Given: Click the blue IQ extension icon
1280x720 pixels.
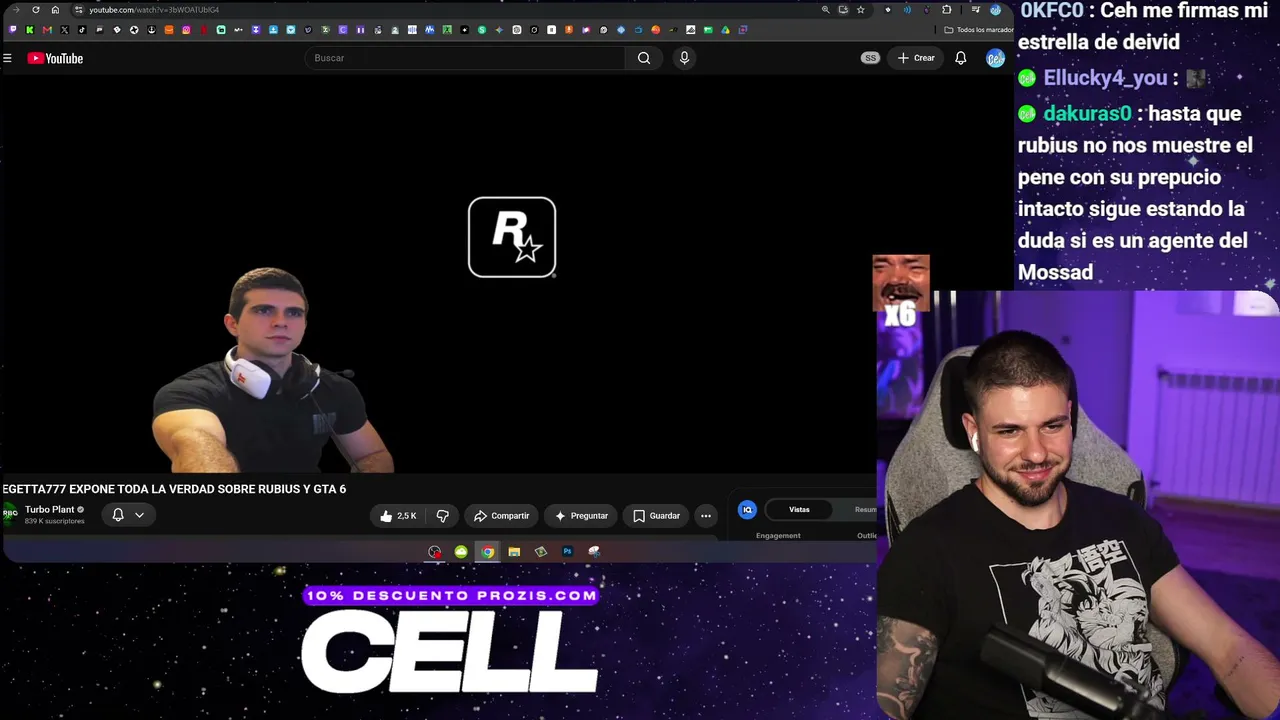Looking at the screenshot, I should click(x=747, y=510).
